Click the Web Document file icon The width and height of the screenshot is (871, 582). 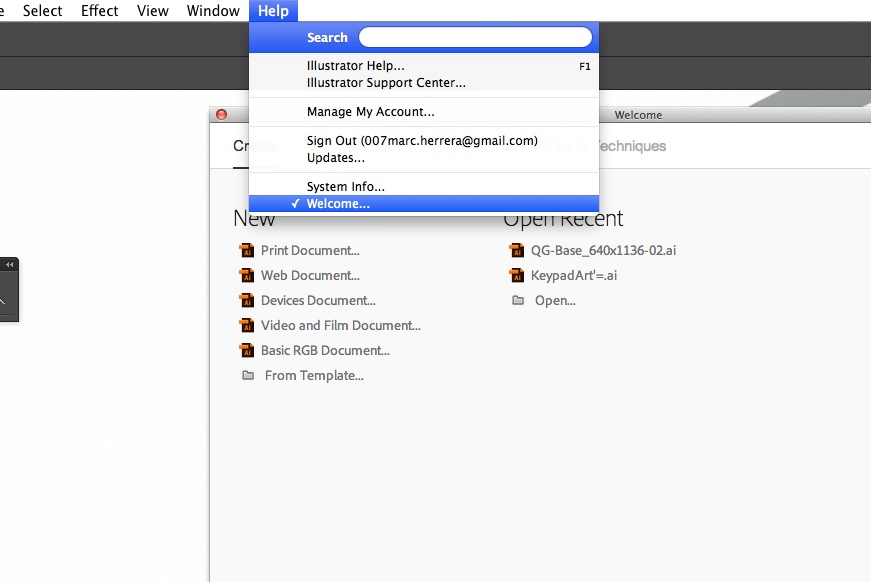click(x=247, y=275)
